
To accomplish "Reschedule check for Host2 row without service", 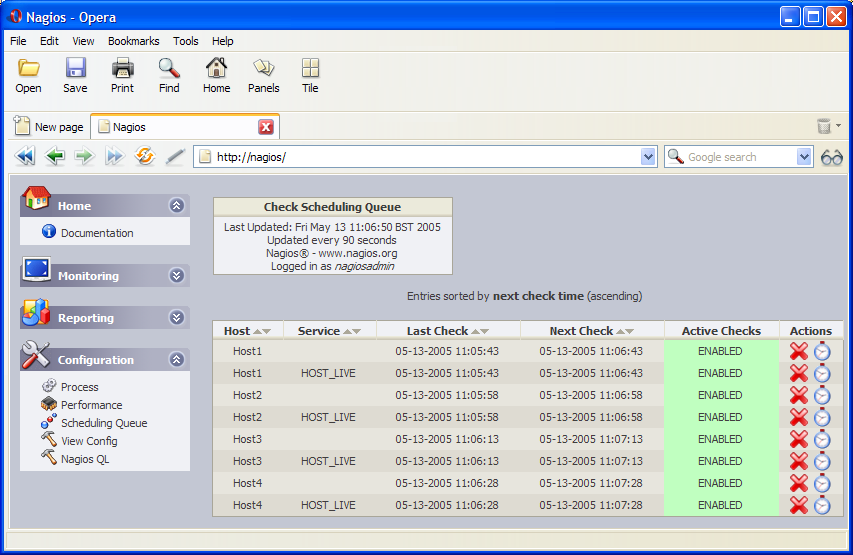I will click(x=822, y=395).
